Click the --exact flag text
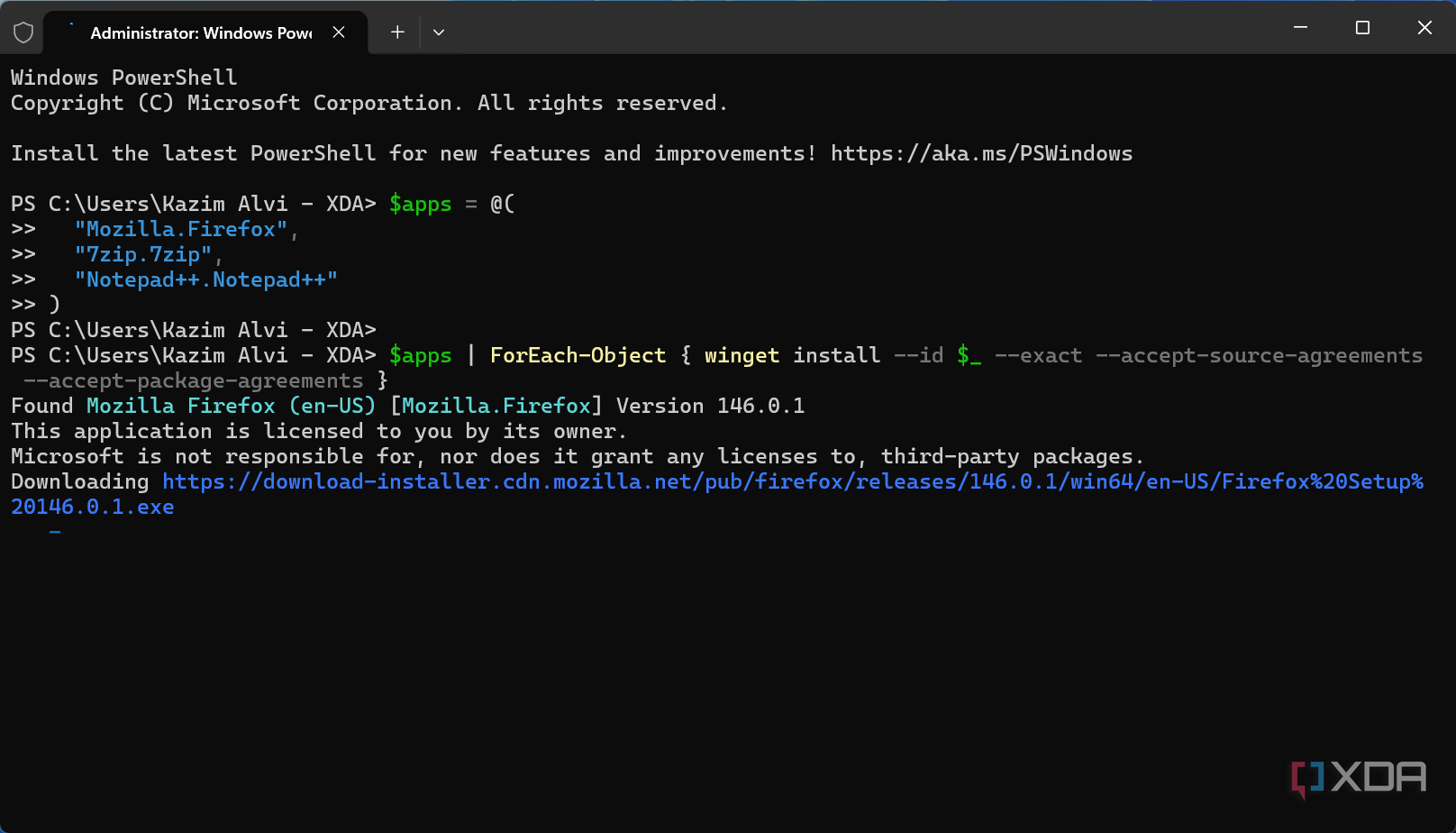The image size is (1456, 833). click(x=1038, y=355)
